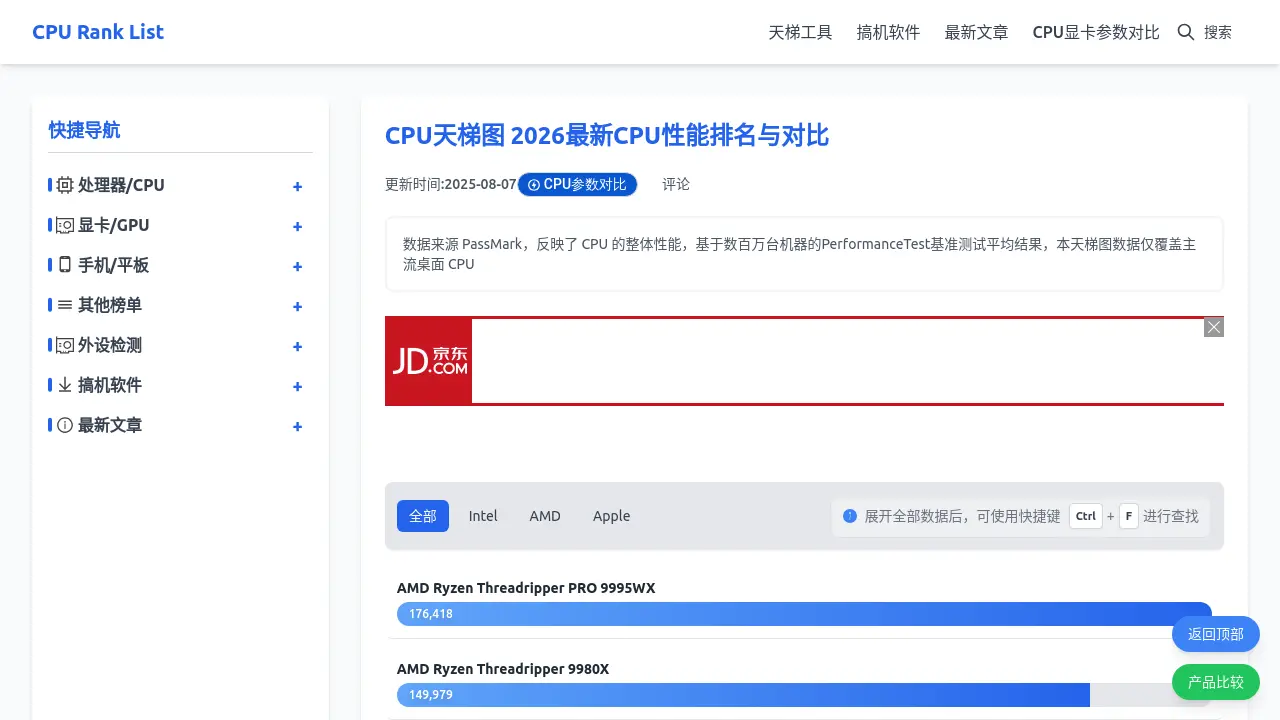Screen dimensions: 1280x720
Task: Click the list-lines icon beside 其他榜单
Action: (65, 305)
